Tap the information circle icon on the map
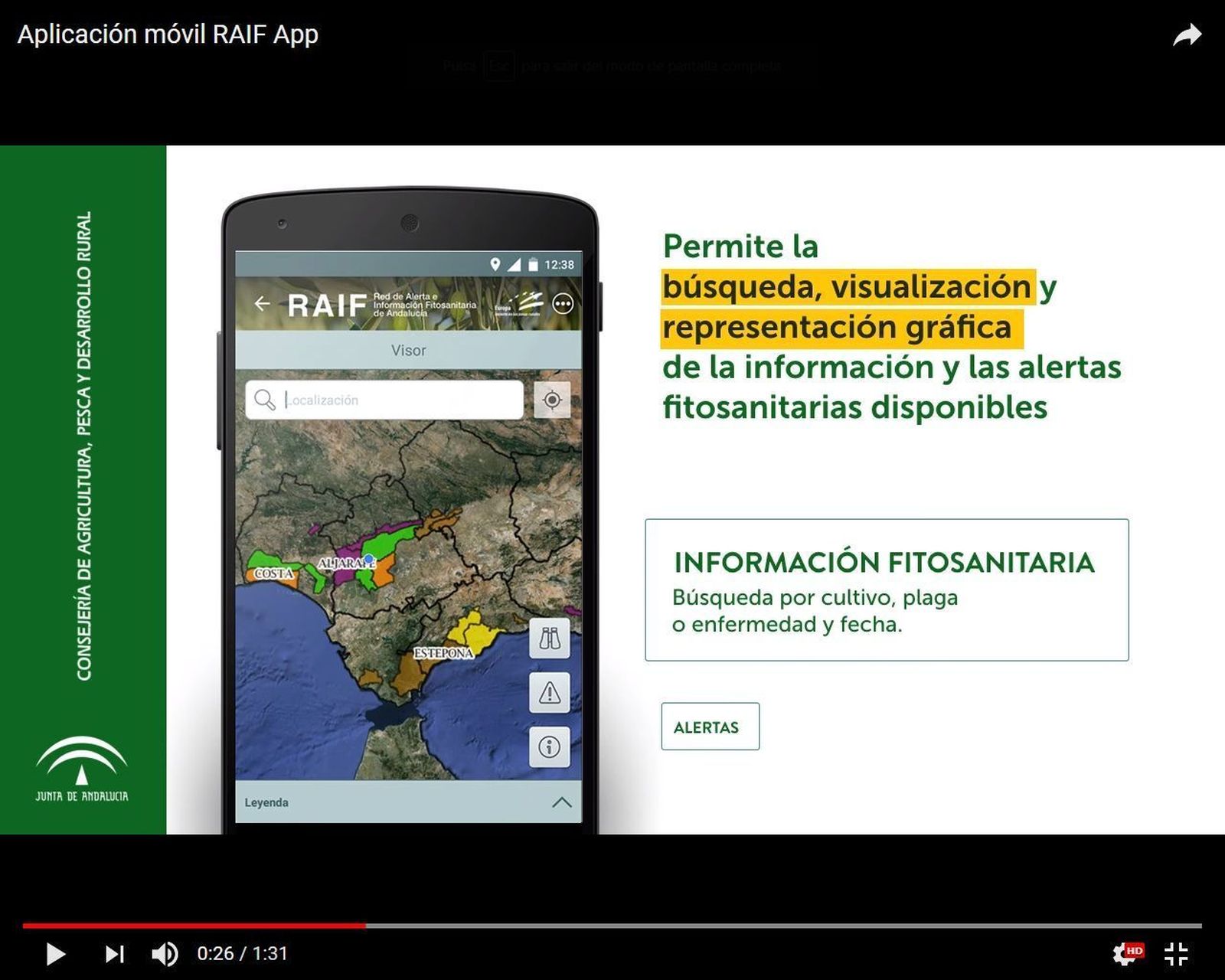 pos(550,746)
